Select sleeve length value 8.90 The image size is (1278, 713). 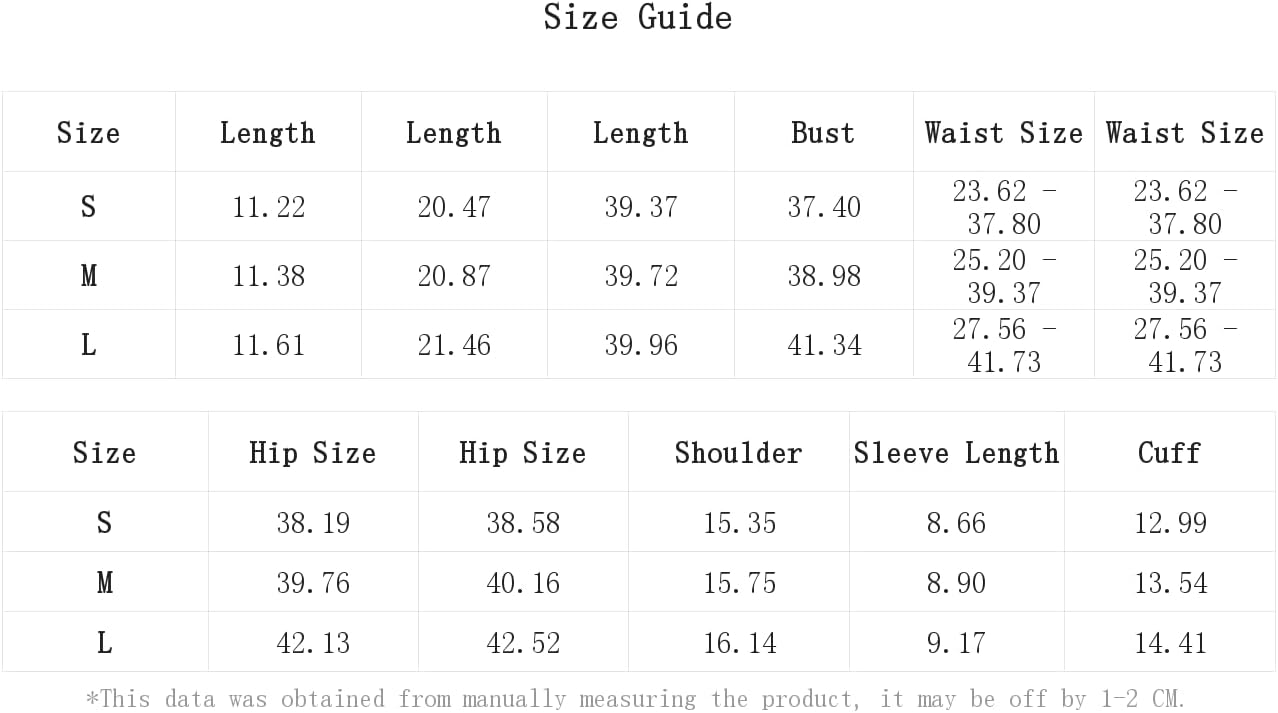tap(956, 583)
